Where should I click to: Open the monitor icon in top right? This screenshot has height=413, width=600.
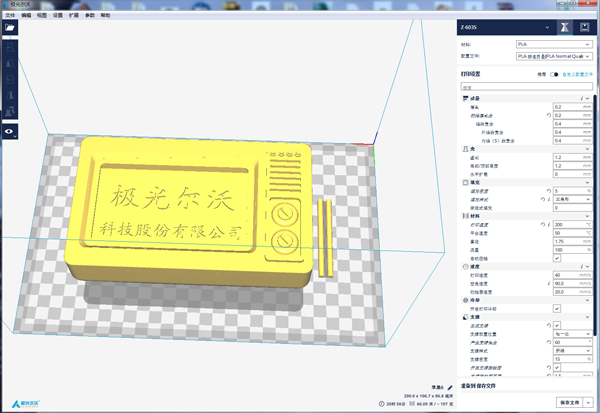(584, 27)
